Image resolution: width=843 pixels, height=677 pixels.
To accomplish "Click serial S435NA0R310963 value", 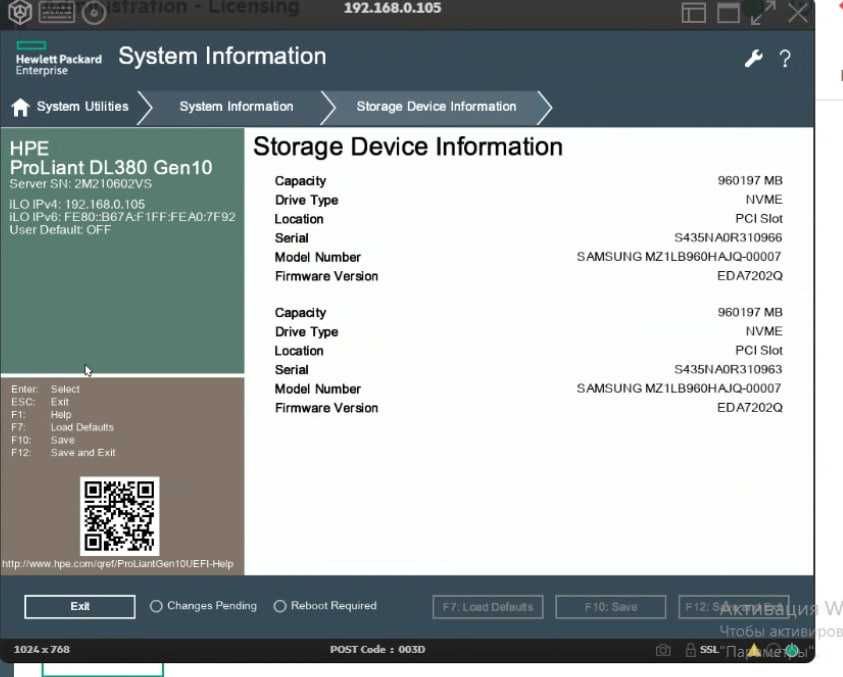I will coord(728,369).
